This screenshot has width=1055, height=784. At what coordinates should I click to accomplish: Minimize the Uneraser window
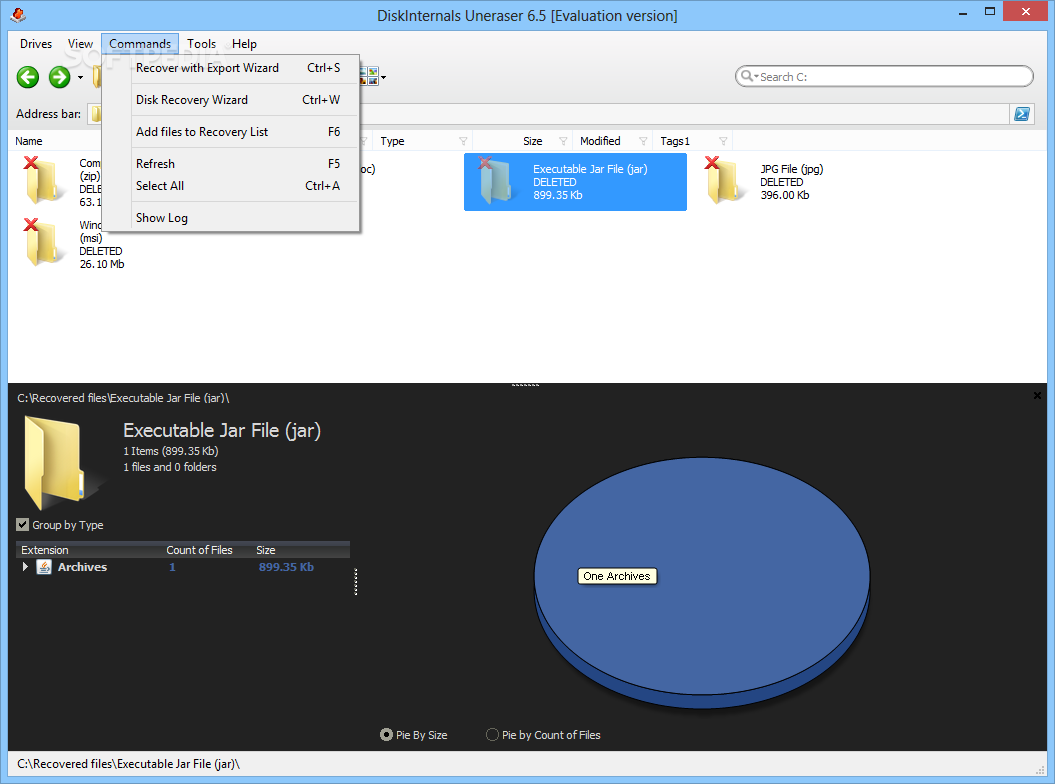pos(963,12)
